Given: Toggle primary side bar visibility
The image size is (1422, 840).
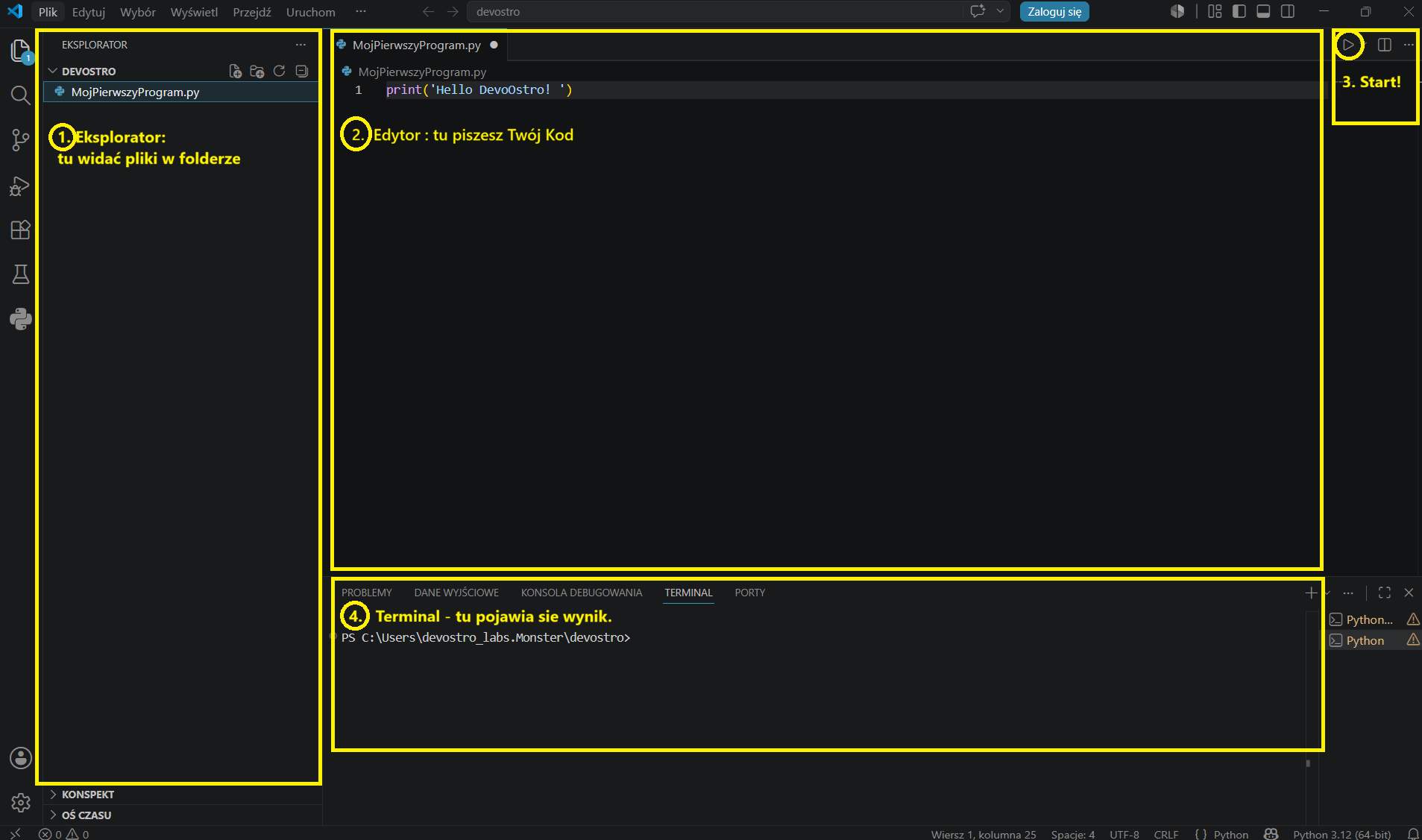Looking at the screenshot, I should pos(1239,11).
